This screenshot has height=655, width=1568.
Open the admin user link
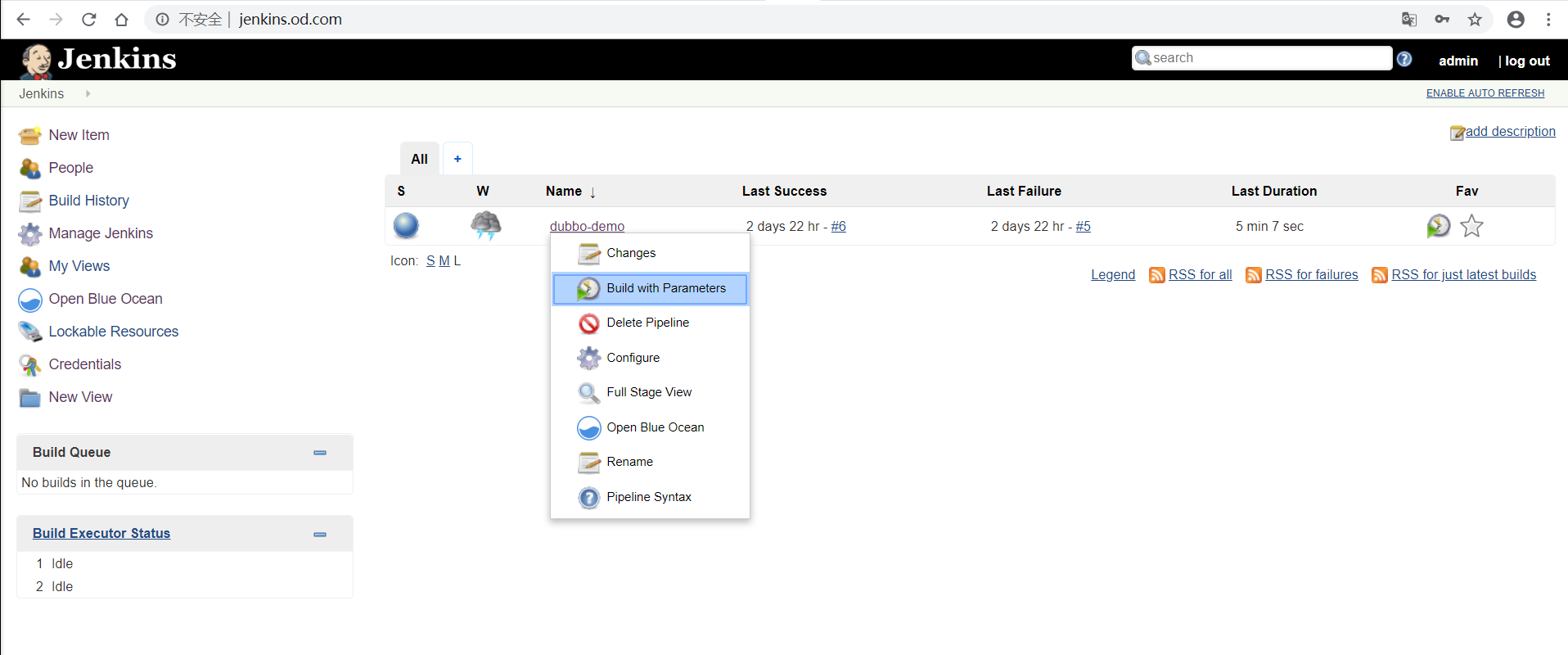1458,61
